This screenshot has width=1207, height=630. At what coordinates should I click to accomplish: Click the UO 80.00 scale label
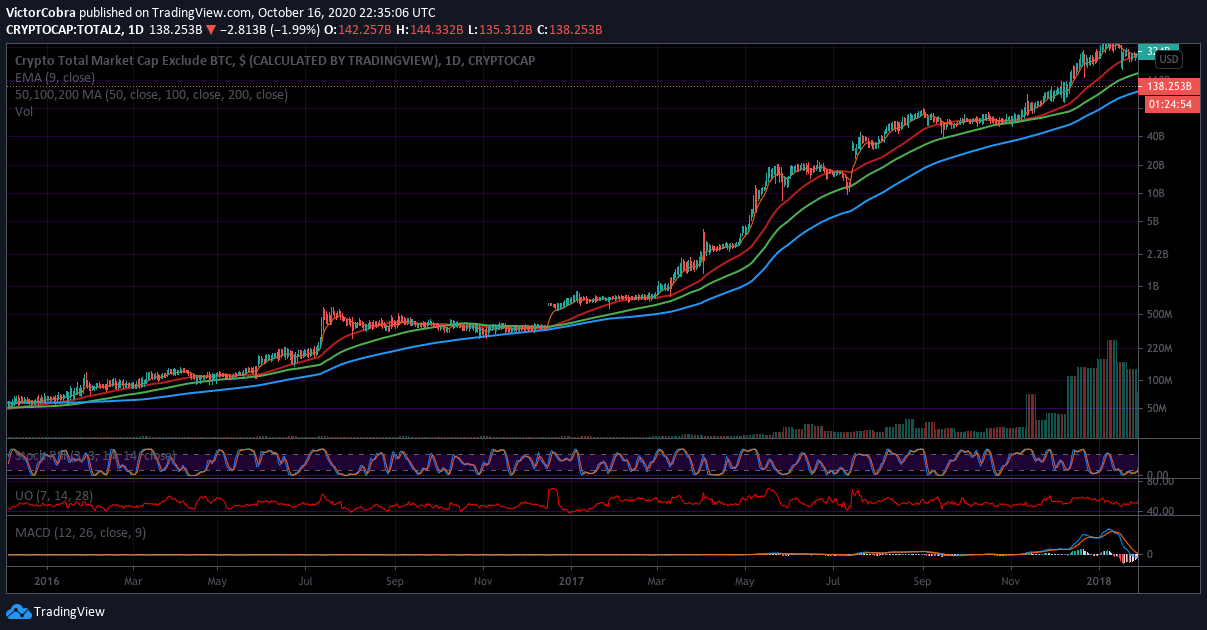[x=1160, y=482]
